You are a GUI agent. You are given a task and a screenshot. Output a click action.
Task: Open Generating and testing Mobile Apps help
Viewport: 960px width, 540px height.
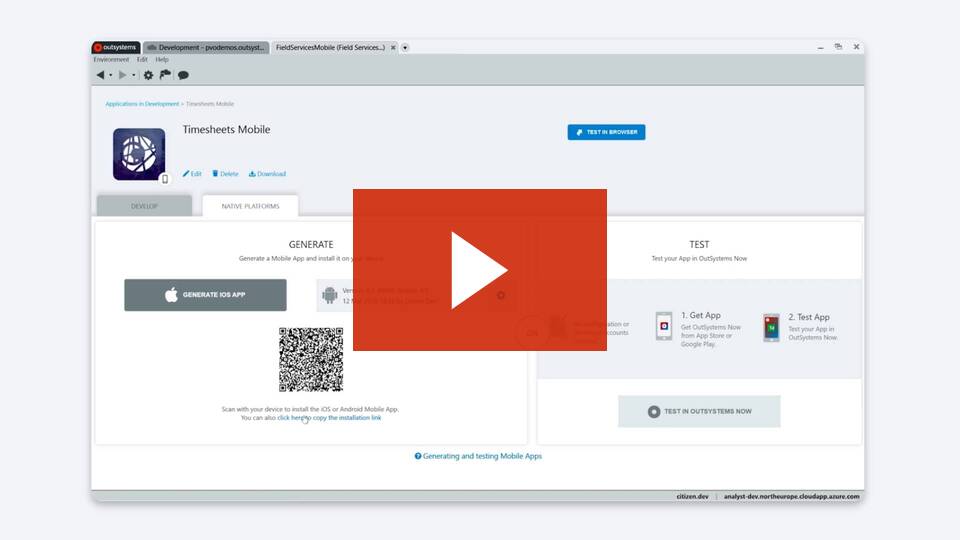pyautogui.click(x=478, y=456)
